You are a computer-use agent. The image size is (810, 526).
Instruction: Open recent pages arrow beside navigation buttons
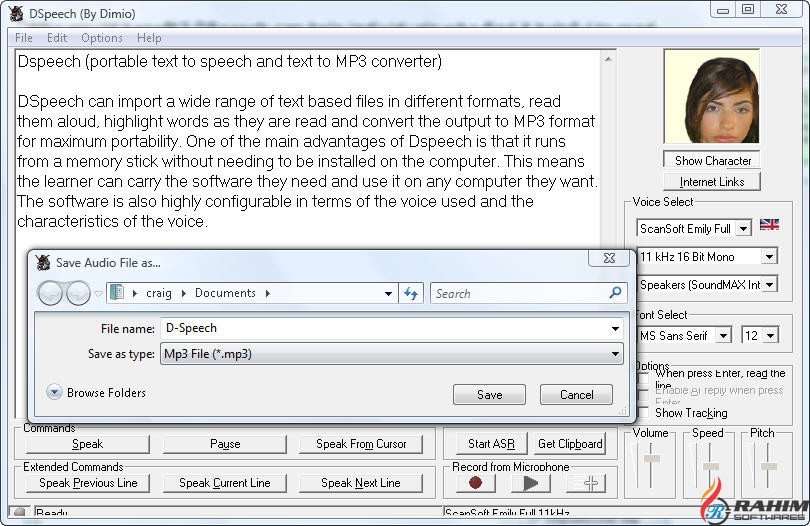[98, 294]
